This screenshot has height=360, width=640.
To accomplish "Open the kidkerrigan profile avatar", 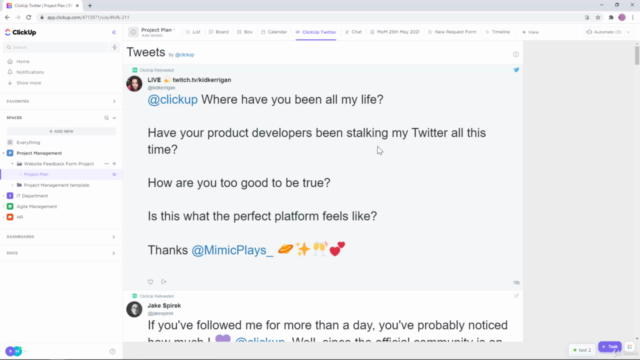I will pos(134,84).
